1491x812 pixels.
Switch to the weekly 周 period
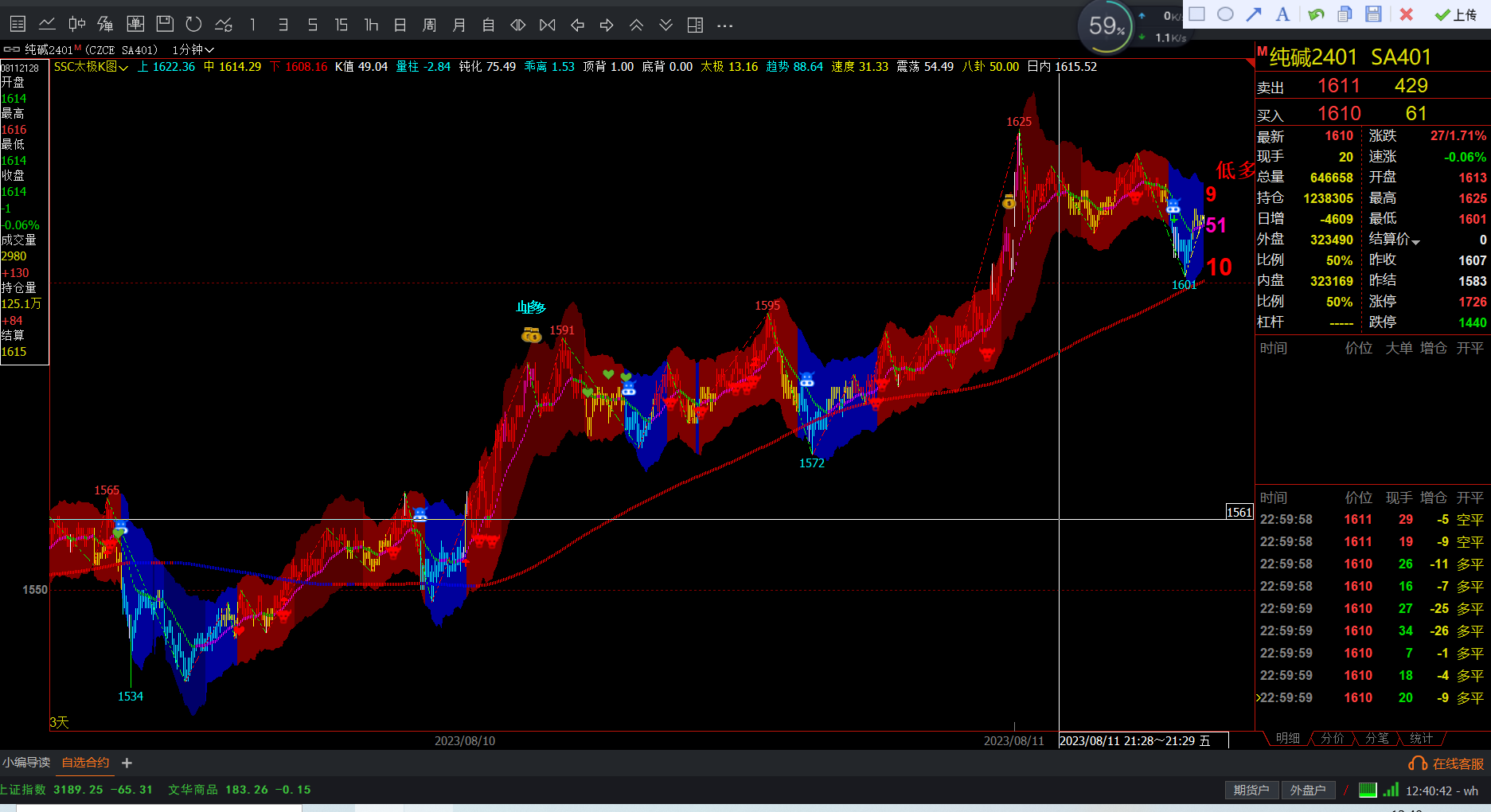pyautogui.click(x=430, y=25)
